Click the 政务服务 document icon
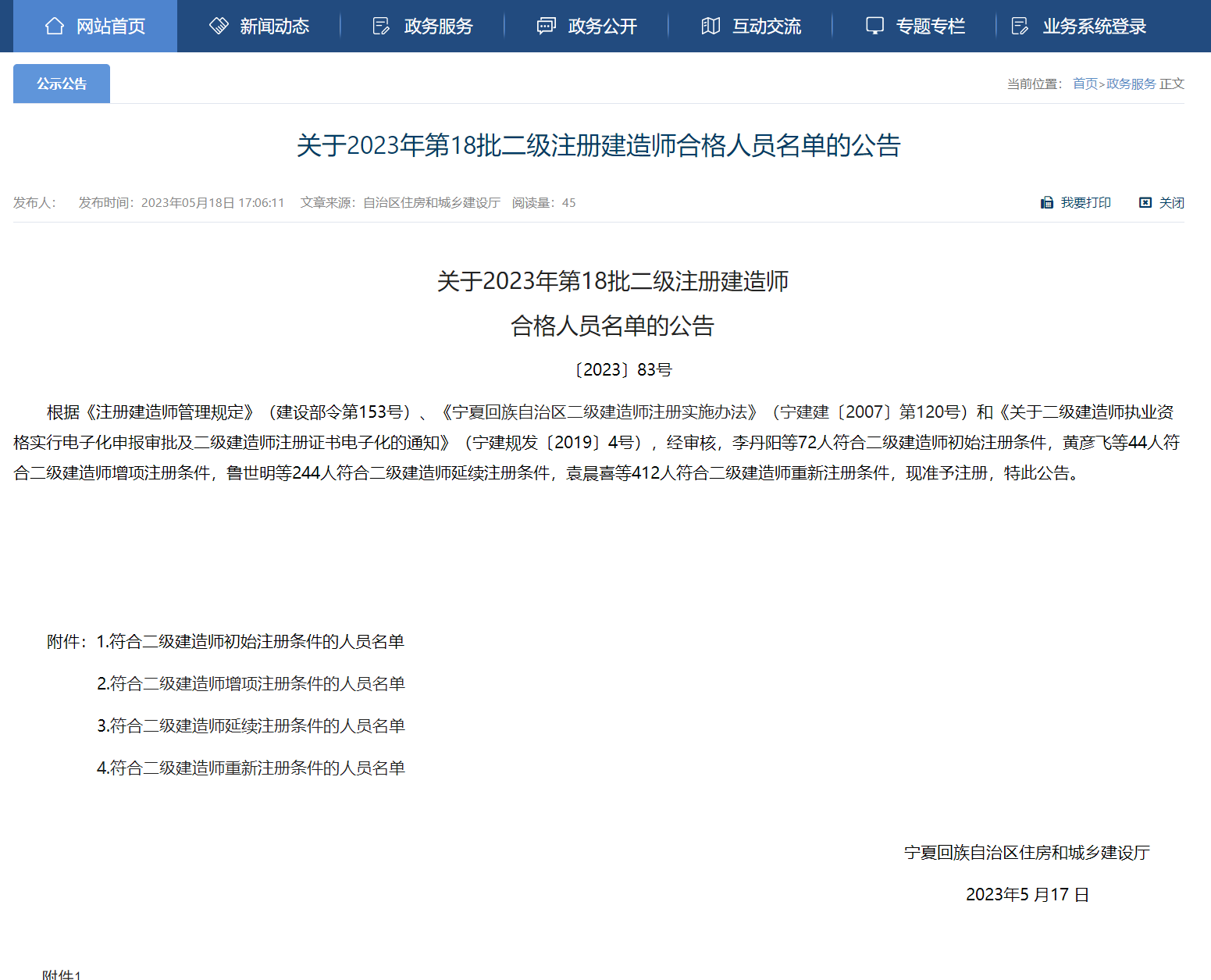Screen dimensions: 1211x980 [381, 26]
